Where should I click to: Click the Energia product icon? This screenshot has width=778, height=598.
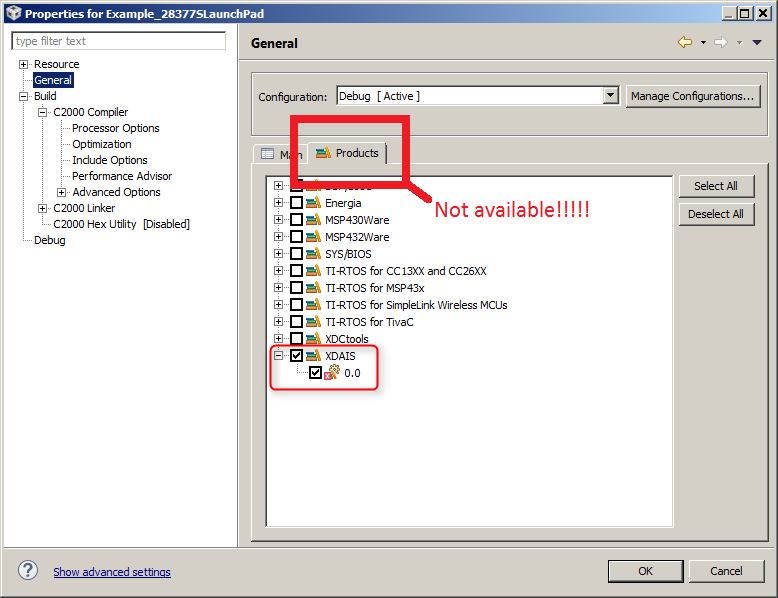[313, 202]
